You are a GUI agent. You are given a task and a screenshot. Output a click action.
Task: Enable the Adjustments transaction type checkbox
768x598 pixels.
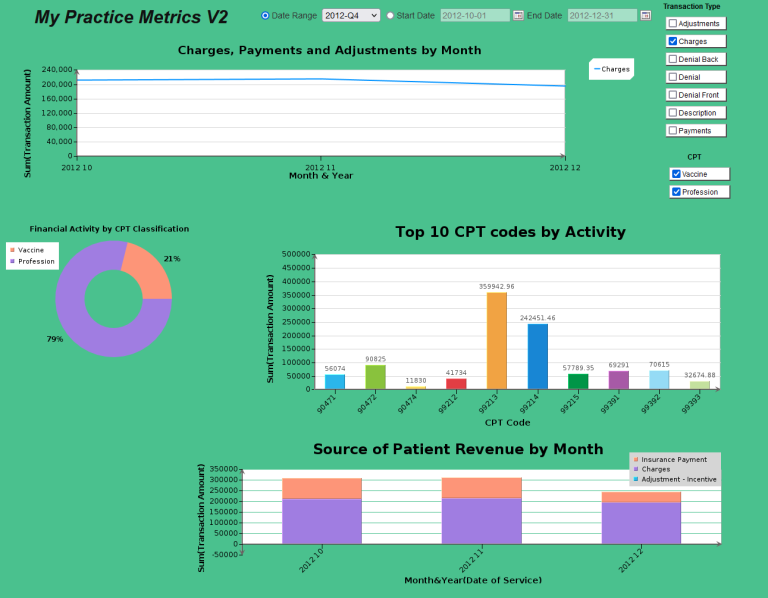pyautogui.click(x=673, y=23)
